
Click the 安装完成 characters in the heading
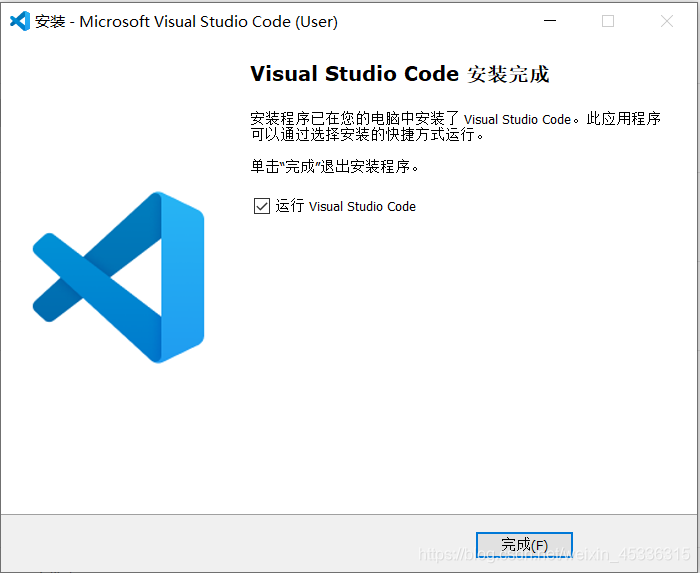(508, 74)
